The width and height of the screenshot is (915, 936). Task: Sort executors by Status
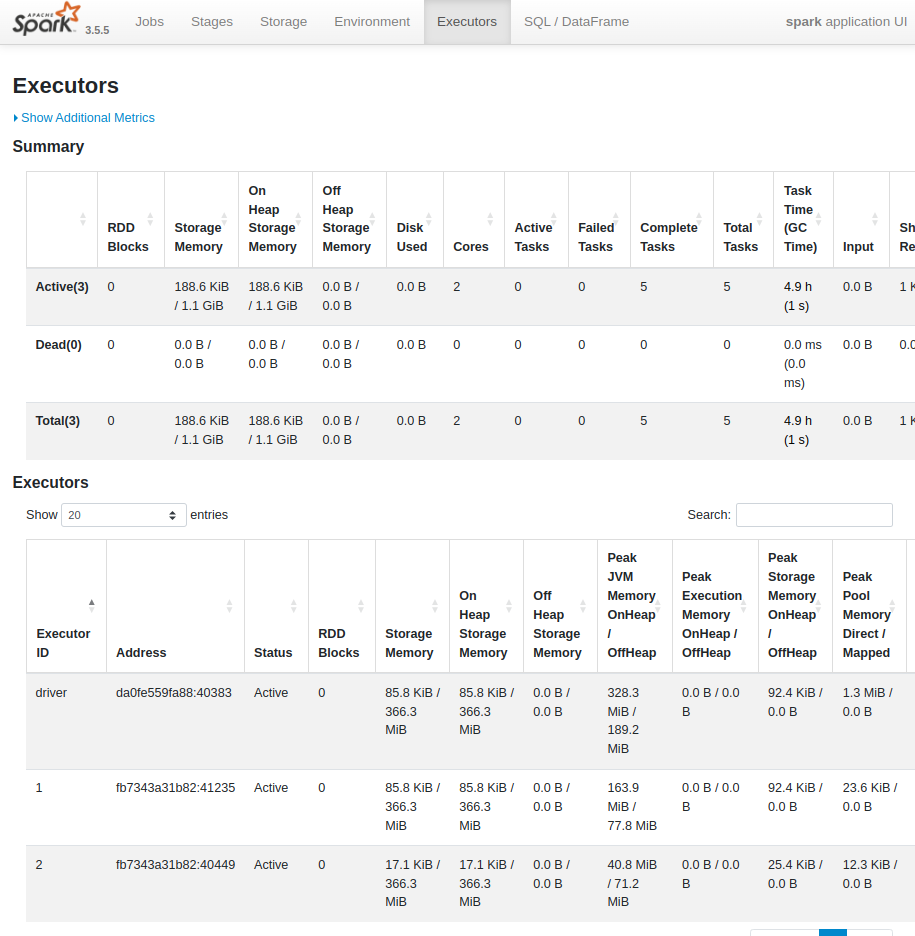click(276, 606)
